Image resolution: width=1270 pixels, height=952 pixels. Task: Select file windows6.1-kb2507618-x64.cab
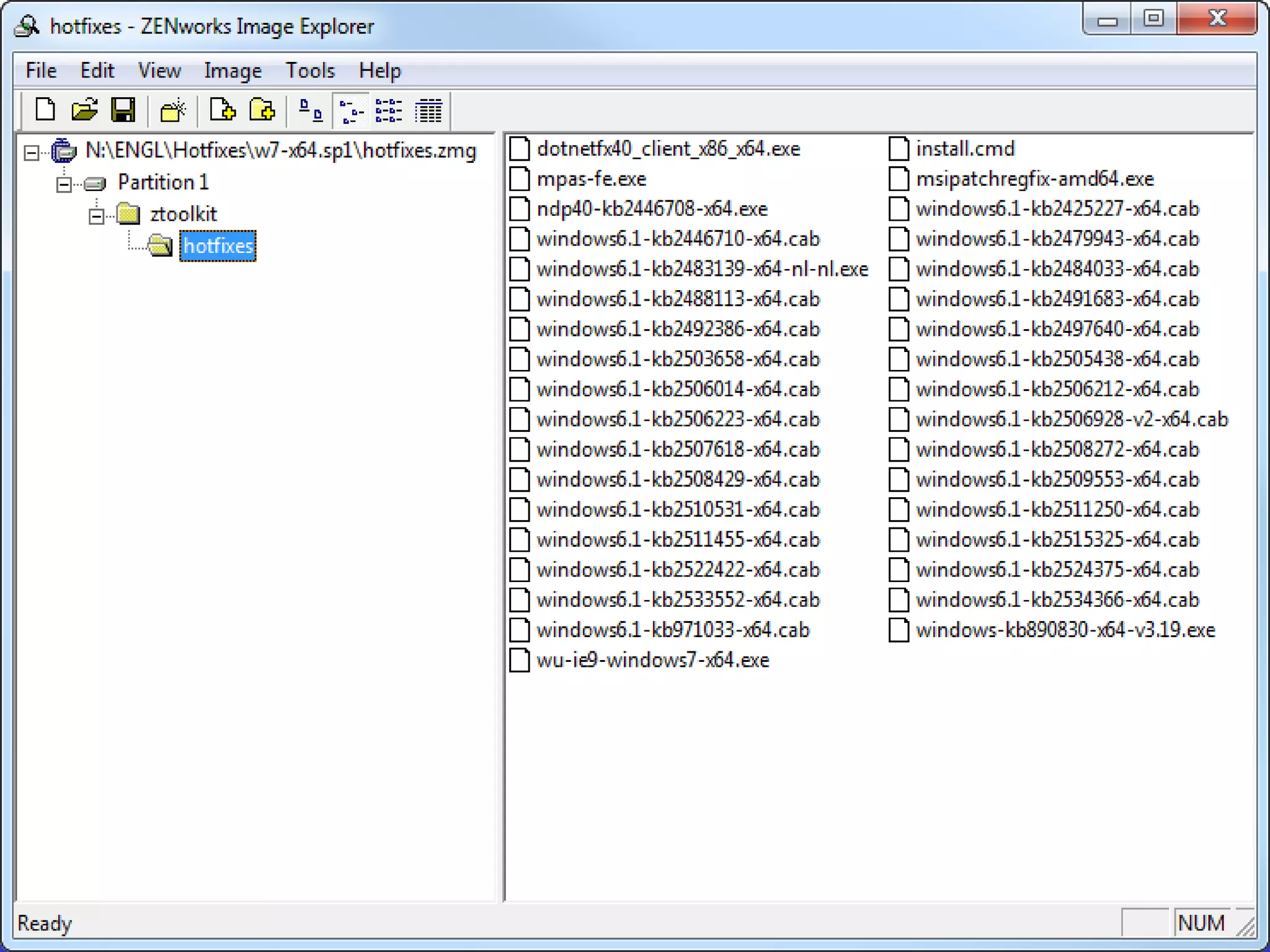tap(678, 449)
